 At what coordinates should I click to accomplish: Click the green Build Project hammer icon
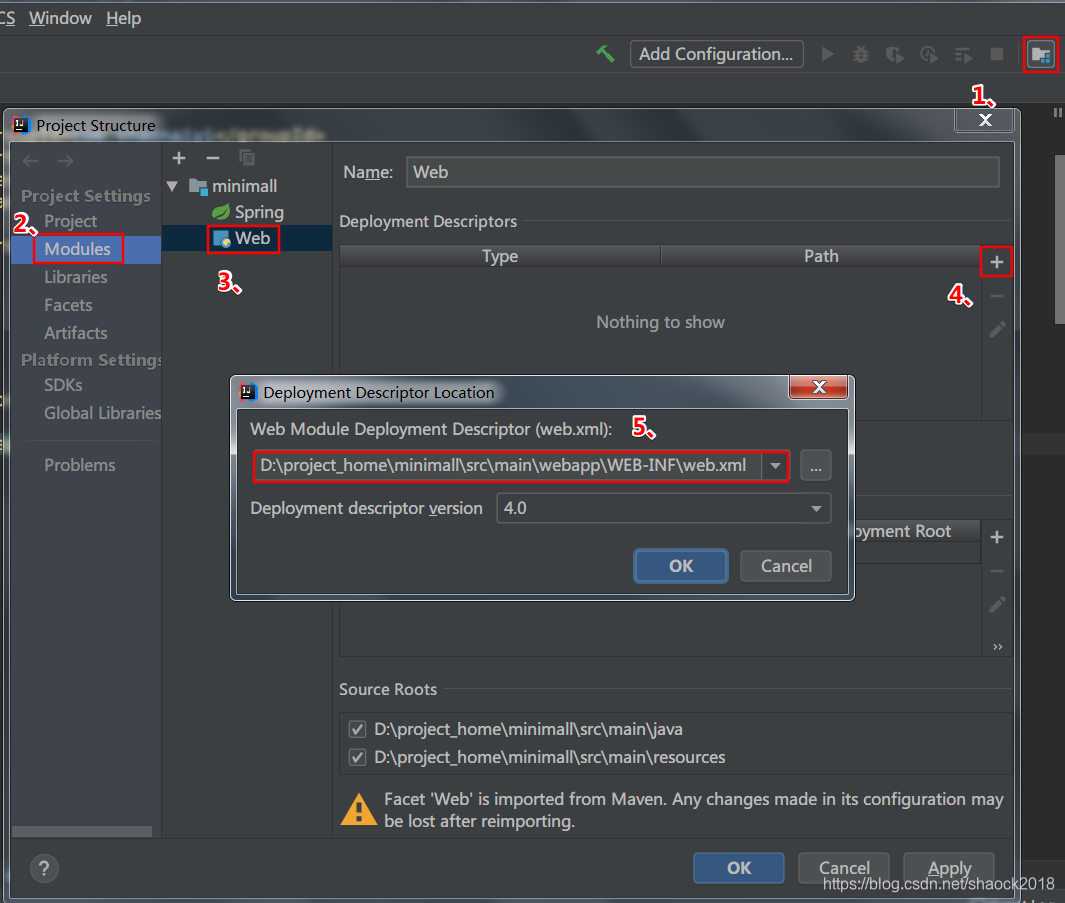[605, 54]
